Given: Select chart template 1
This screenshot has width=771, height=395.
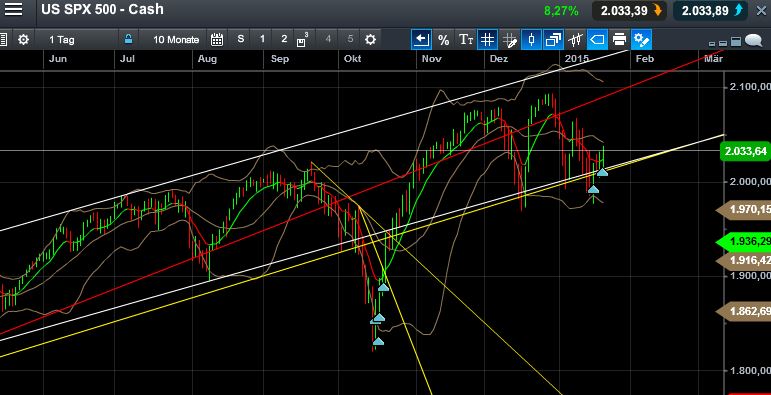Looking at the screenshot, I should (x=263, y=39).
